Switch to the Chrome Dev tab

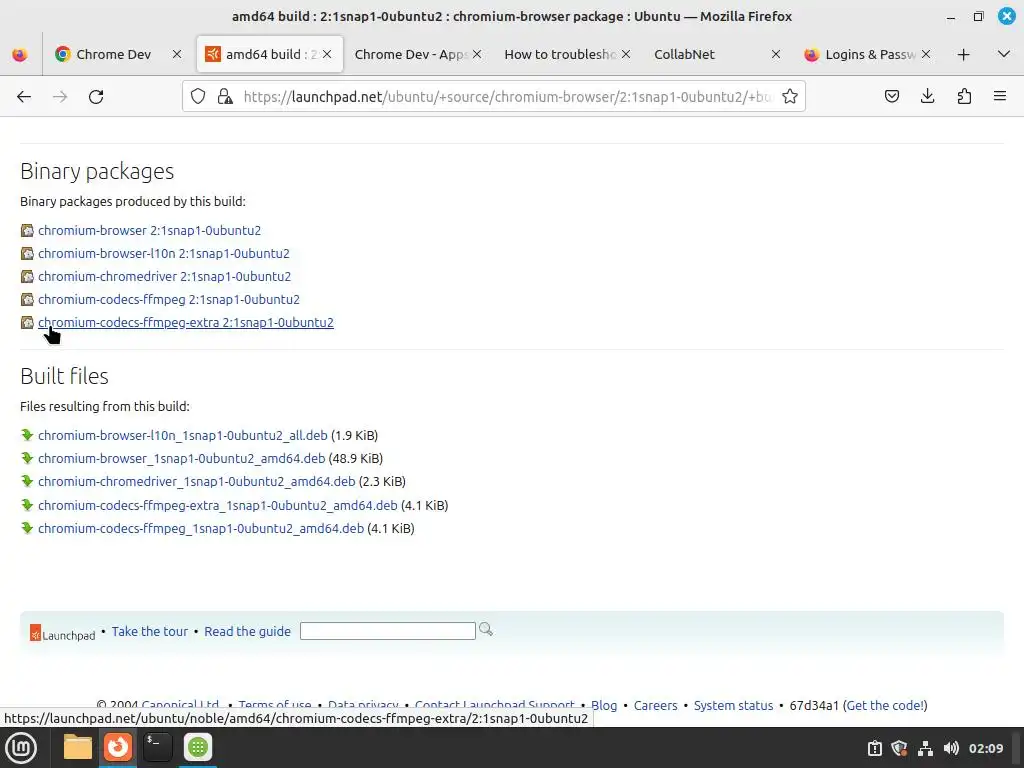[x=113, y=54]
